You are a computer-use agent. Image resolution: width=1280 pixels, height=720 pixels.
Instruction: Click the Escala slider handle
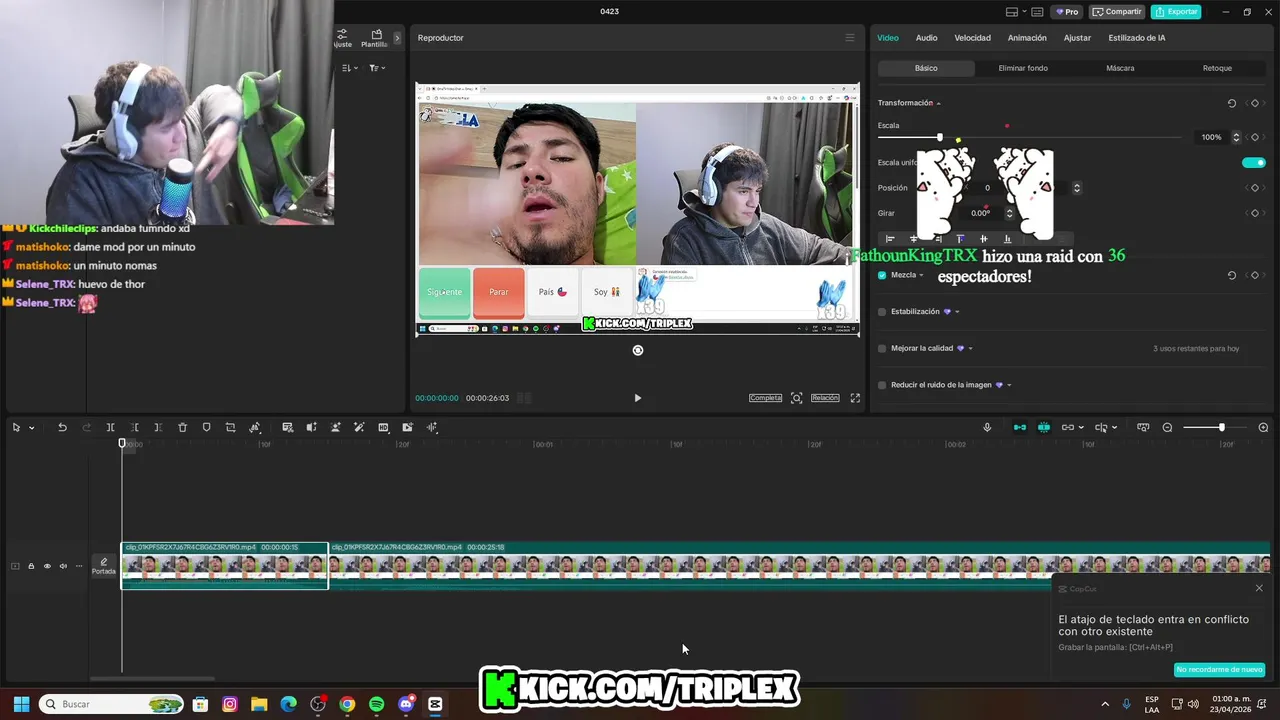click(939, 137)
